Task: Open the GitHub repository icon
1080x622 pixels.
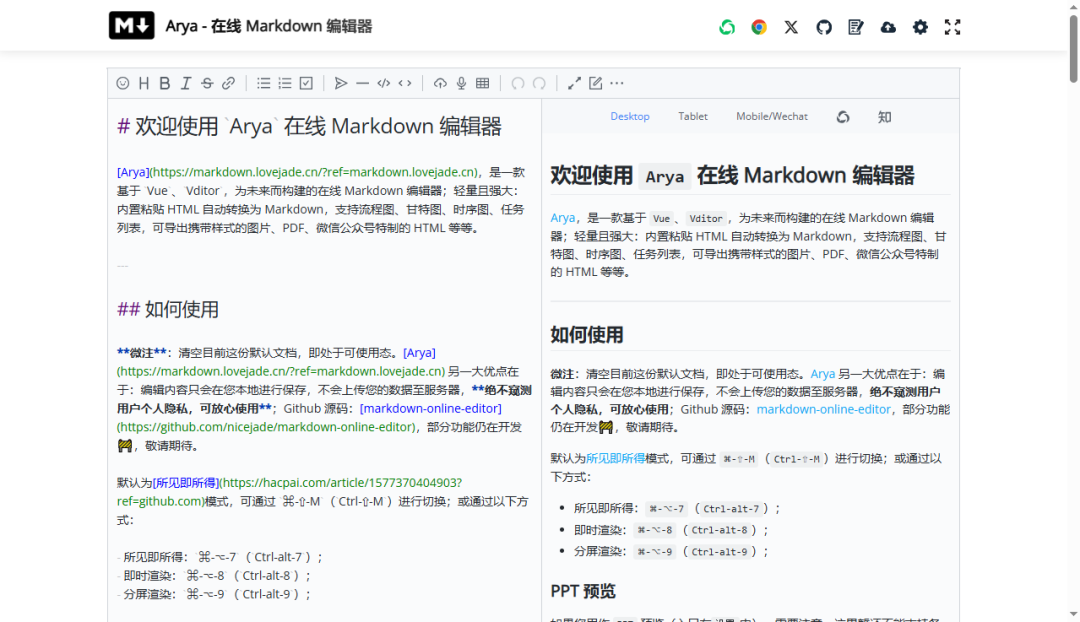Action: [824, 27]
